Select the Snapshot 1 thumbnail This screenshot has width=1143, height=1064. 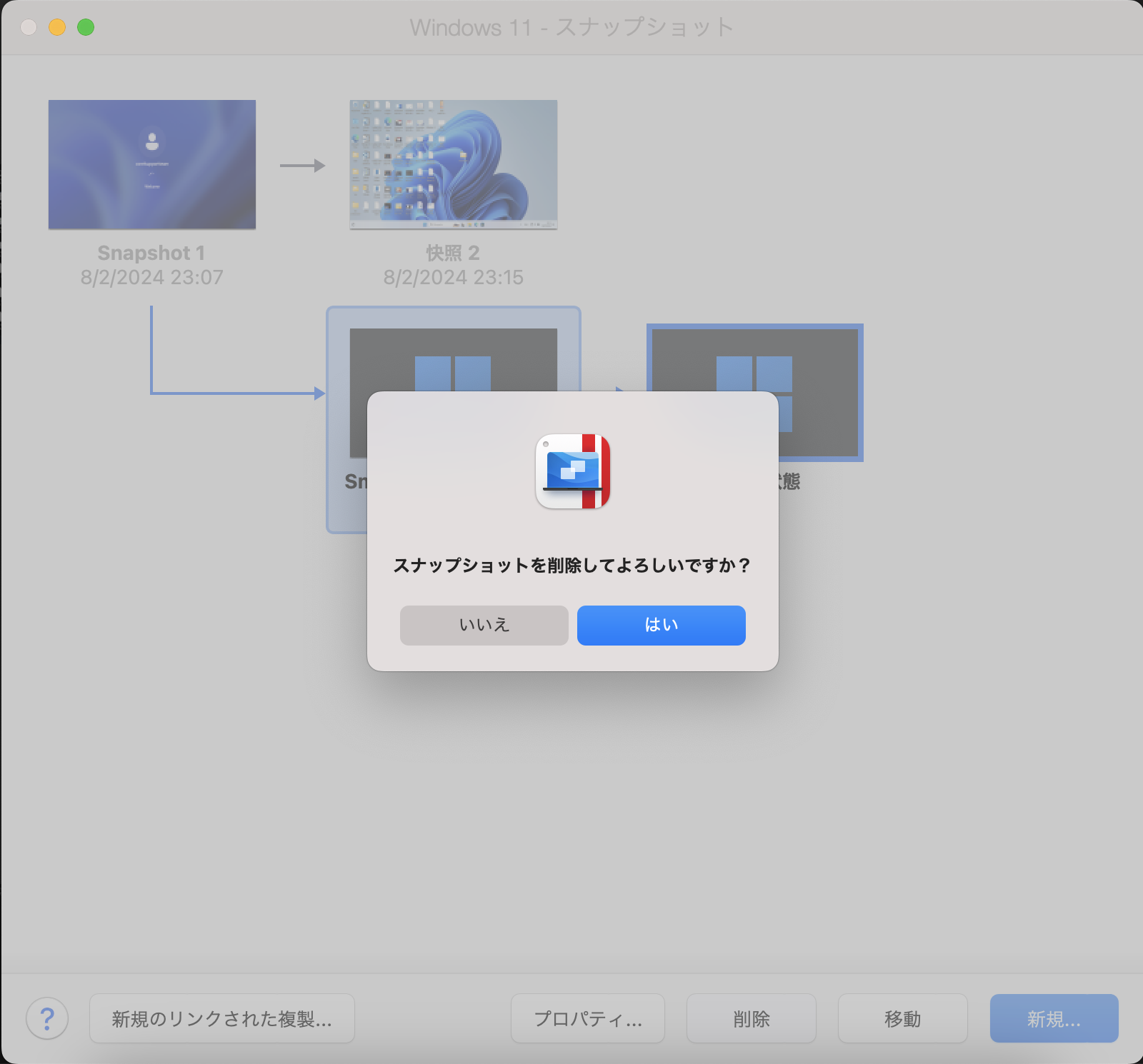click(151, 164)
